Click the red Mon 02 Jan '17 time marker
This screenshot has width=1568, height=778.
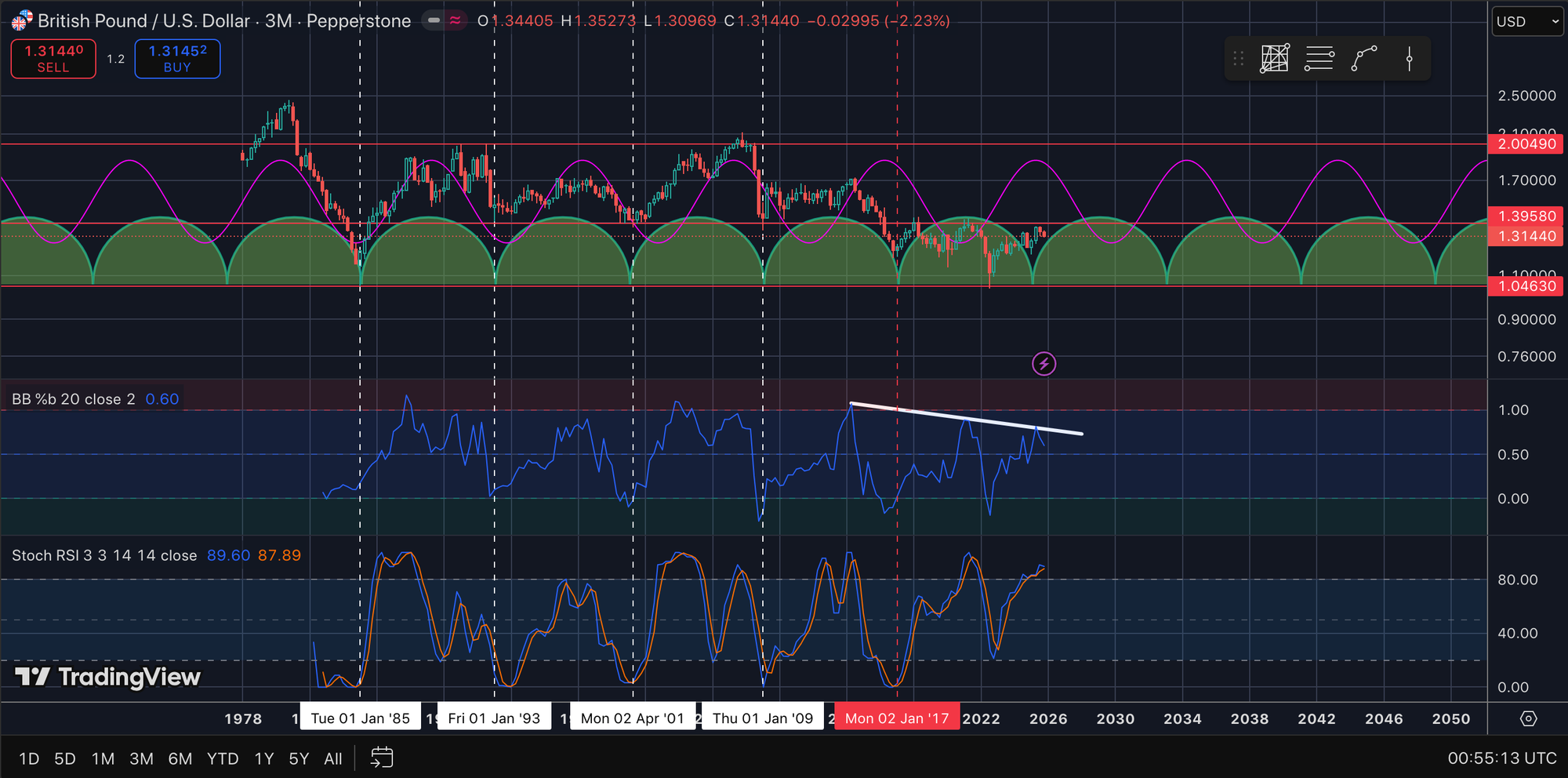click(x=897, y=718)
